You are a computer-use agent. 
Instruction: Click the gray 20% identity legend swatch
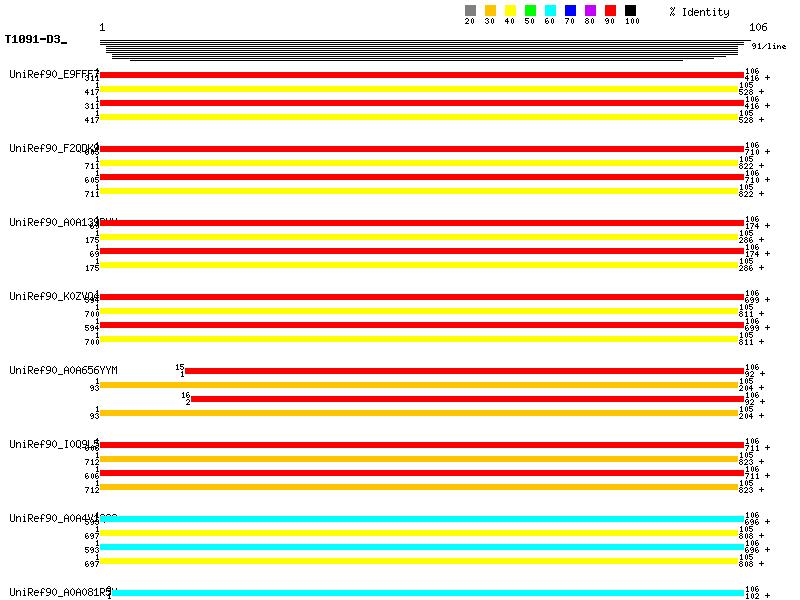tap(470, 11)
